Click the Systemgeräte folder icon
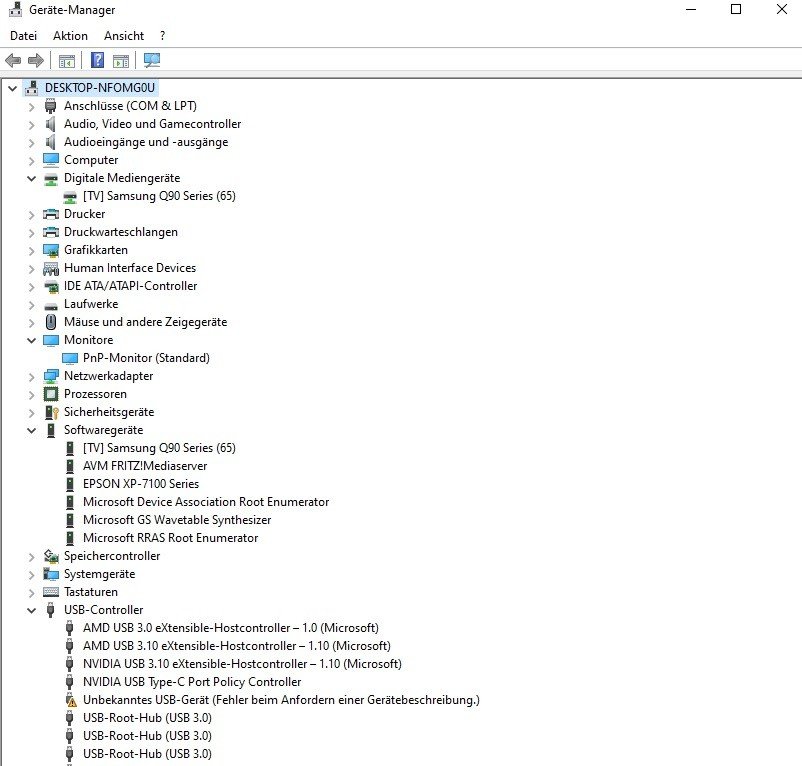Screen dimensions: 802x766 51,574
